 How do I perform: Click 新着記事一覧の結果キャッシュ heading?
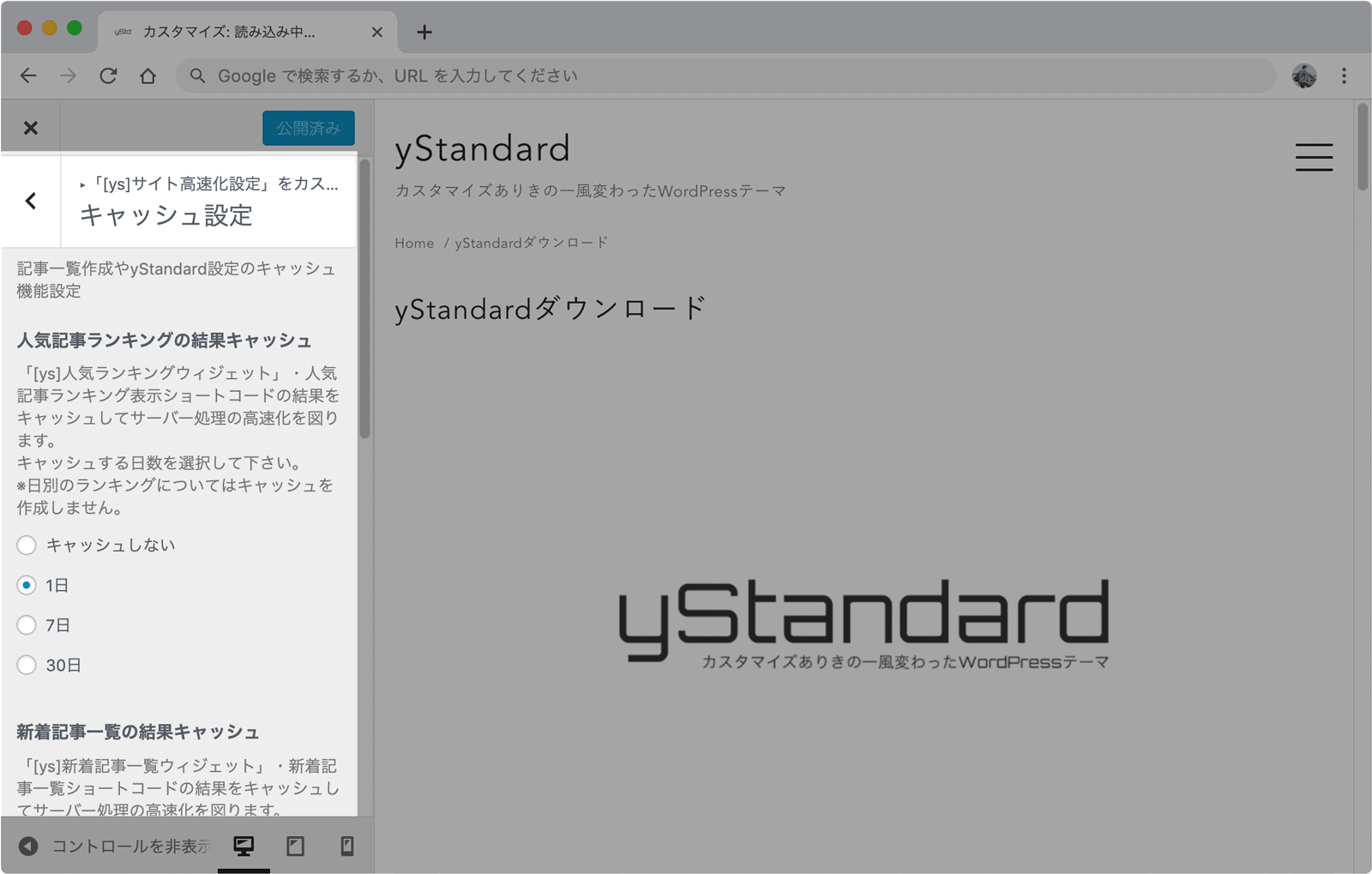(137, 732)
